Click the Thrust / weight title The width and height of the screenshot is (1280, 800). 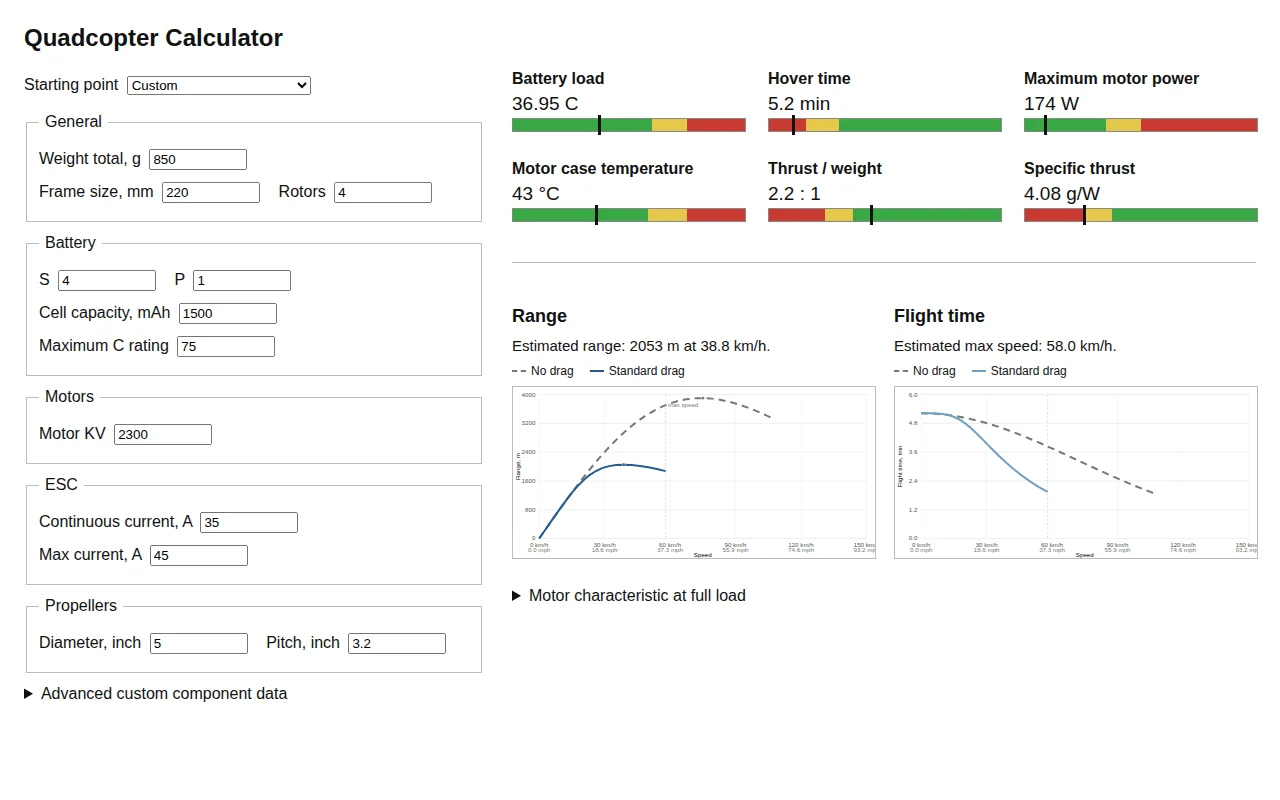825,169
